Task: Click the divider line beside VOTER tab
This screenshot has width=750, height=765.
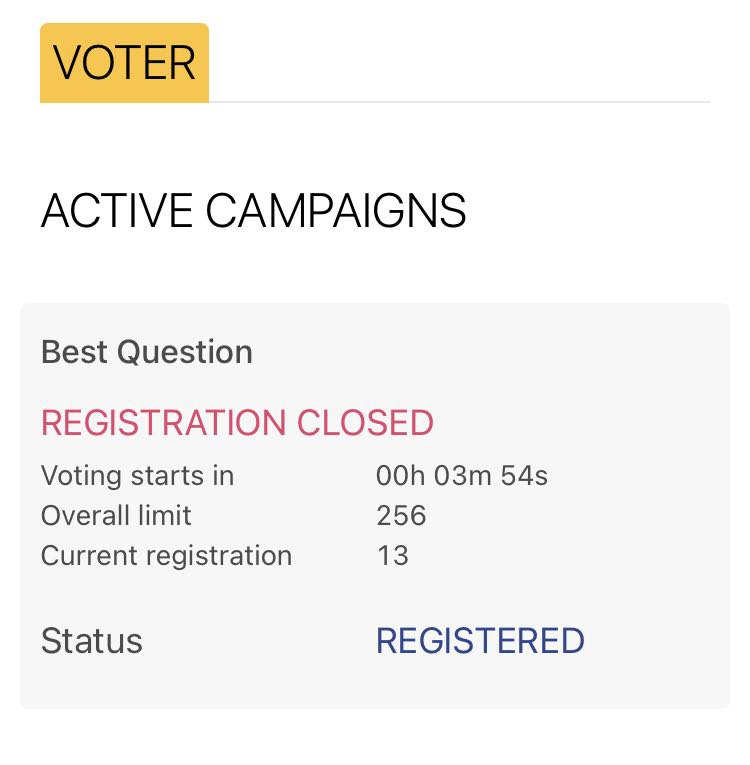Action: click(x=460, y=102)
